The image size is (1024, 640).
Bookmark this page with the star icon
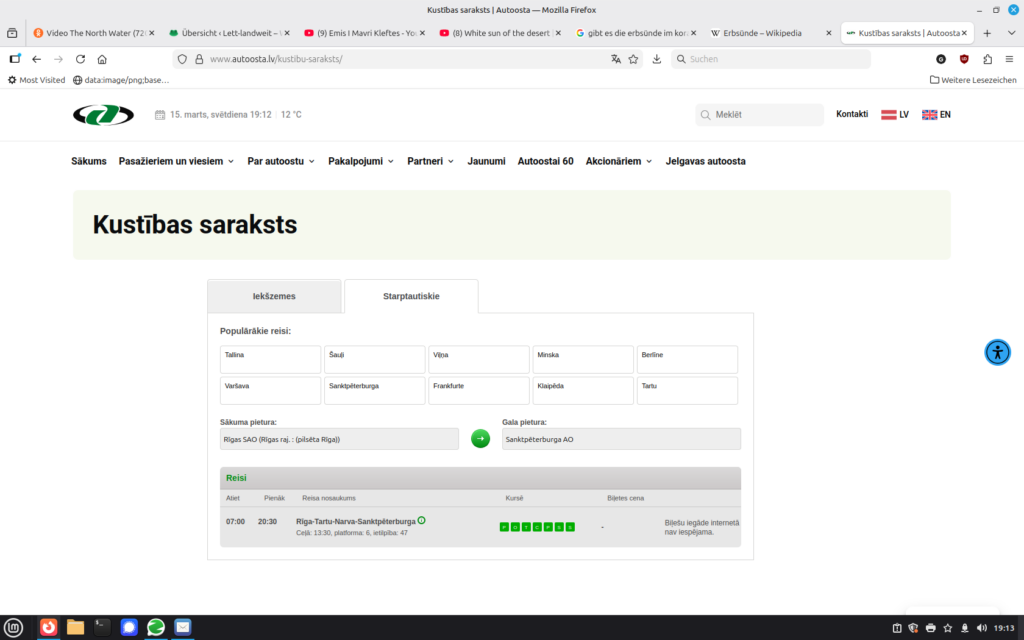pyautogui.click(x=633, y=59)
